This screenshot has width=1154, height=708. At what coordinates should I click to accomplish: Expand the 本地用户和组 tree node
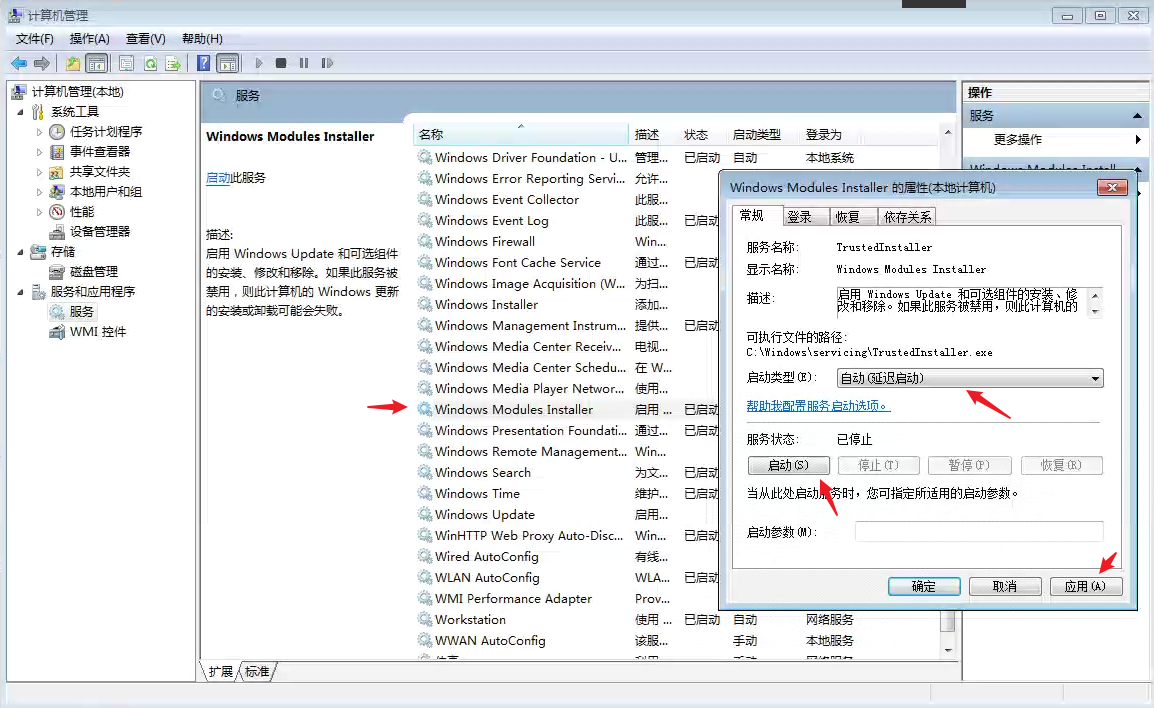coord(39,192)
